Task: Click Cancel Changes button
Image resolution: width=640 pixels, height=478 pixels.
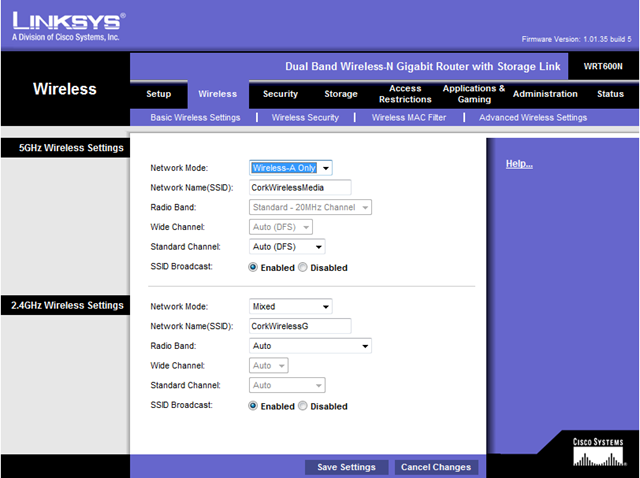Action: tap(435, 467)
